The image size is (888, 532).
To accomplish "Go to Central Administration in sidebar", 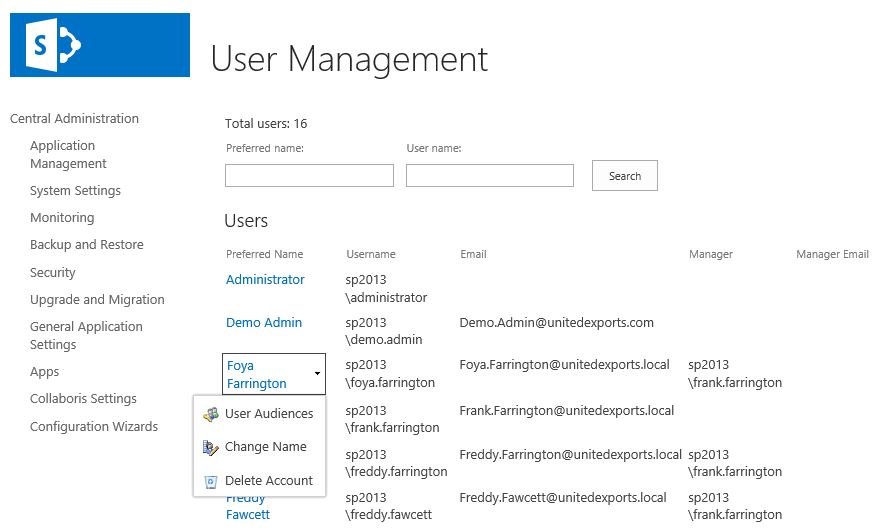I will 74,119.
